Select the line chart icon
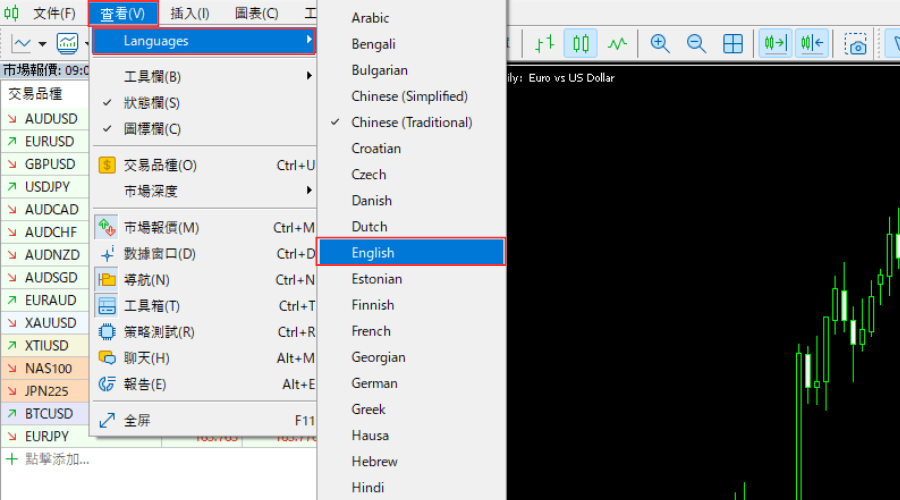The width and height of the screenshot is (900, 500). pyautogui.click(x=618, y=44)
